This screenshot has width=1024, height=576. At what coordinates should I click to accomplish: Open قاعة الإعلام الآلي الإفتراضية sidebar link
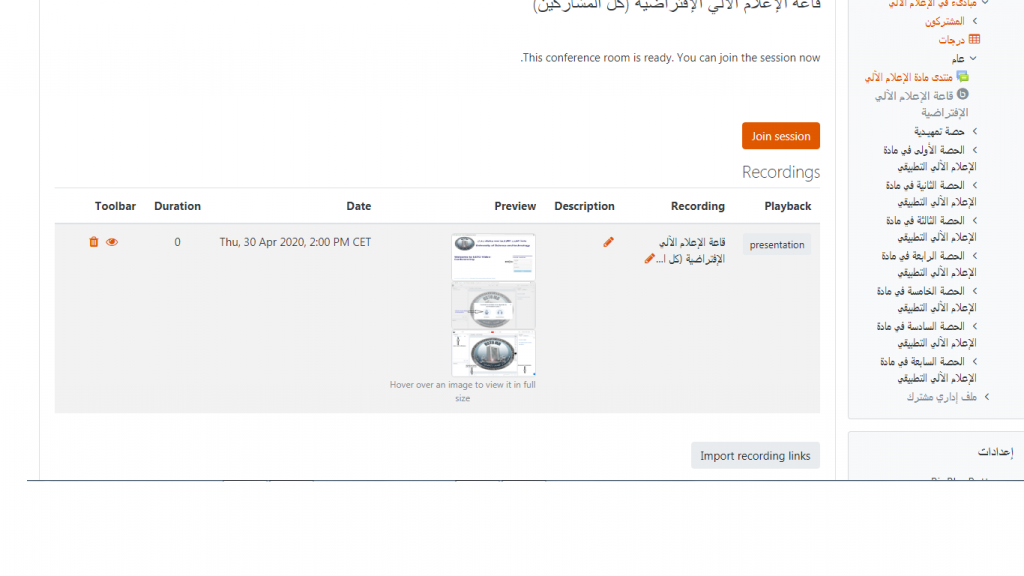tap(922, 104)
